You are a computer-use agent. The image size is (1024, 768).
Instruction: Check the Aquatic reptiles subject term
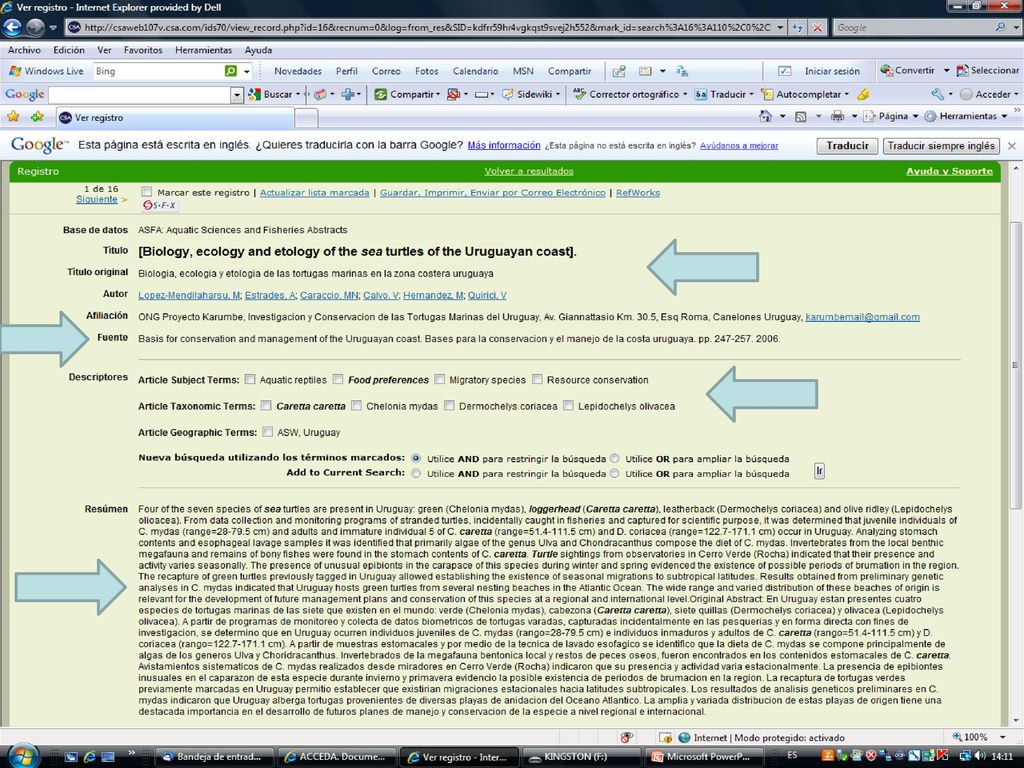(250, 379)
